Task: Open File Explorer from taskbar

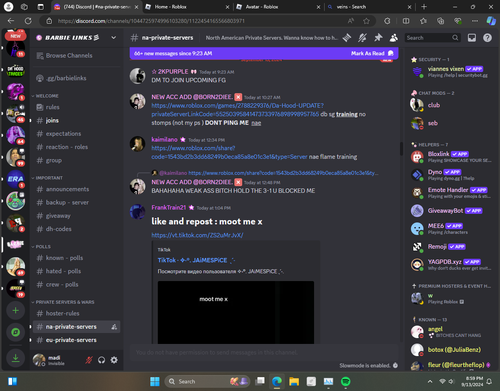Action: tap(294, 381)
